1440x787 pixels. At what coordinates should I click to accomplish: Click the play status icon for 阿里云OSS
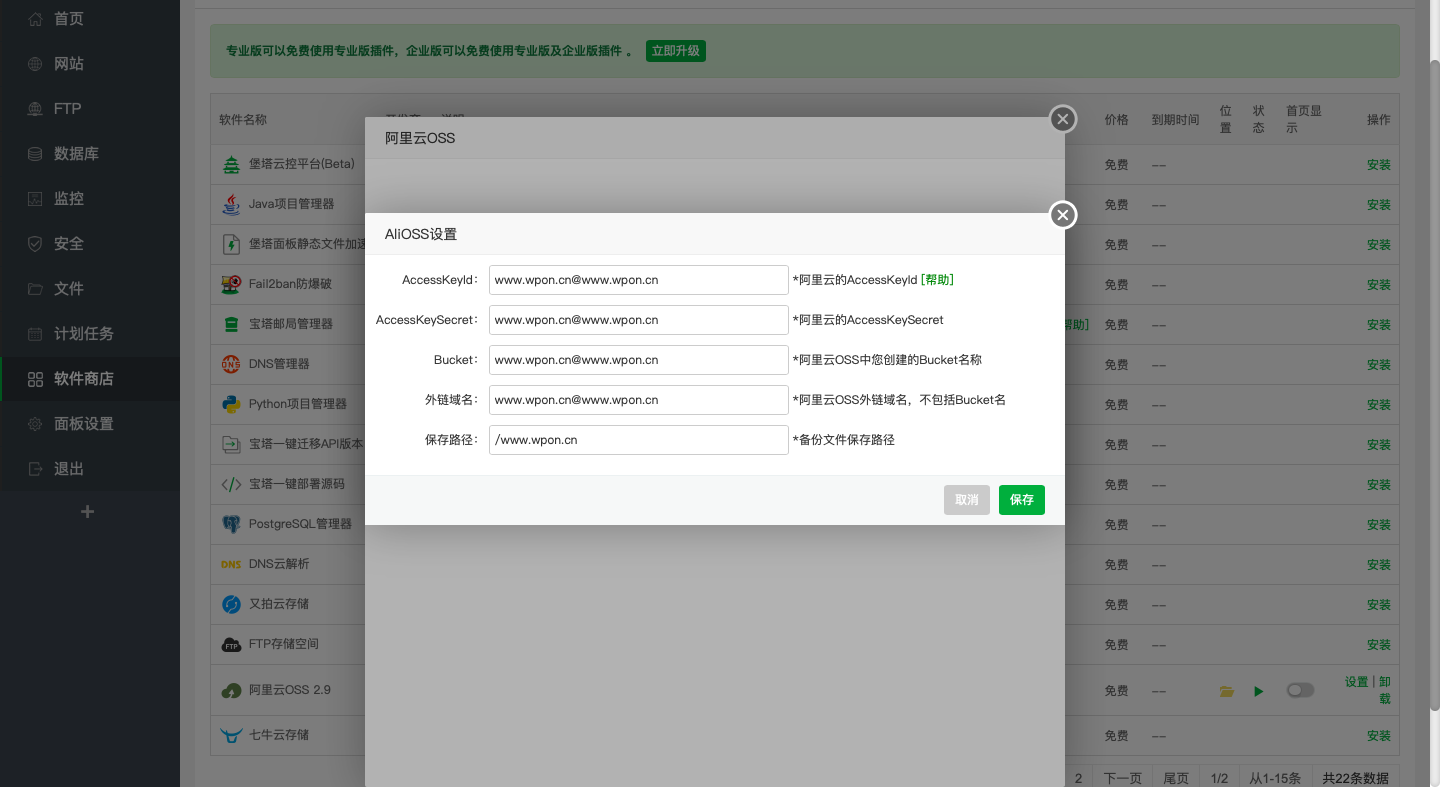coord(1259,691)
